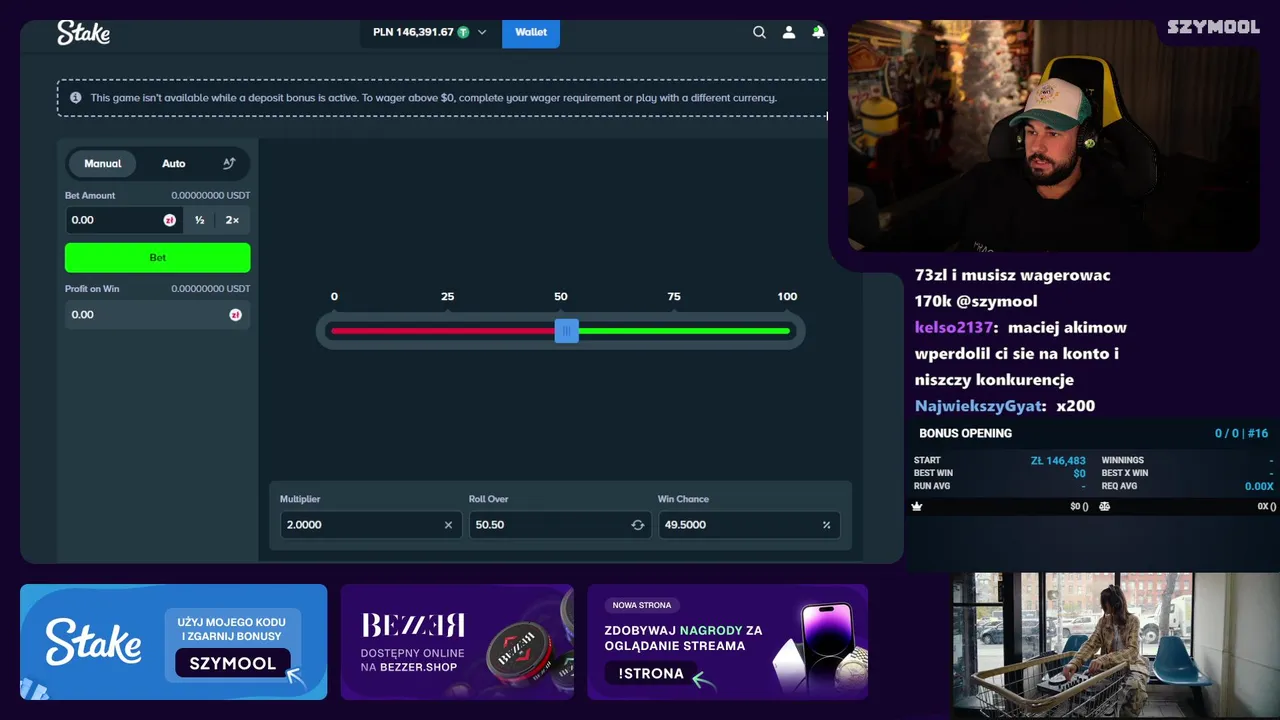Click the info icon in bonus notice
This screenshot has width=1280, height=720.
75,98
